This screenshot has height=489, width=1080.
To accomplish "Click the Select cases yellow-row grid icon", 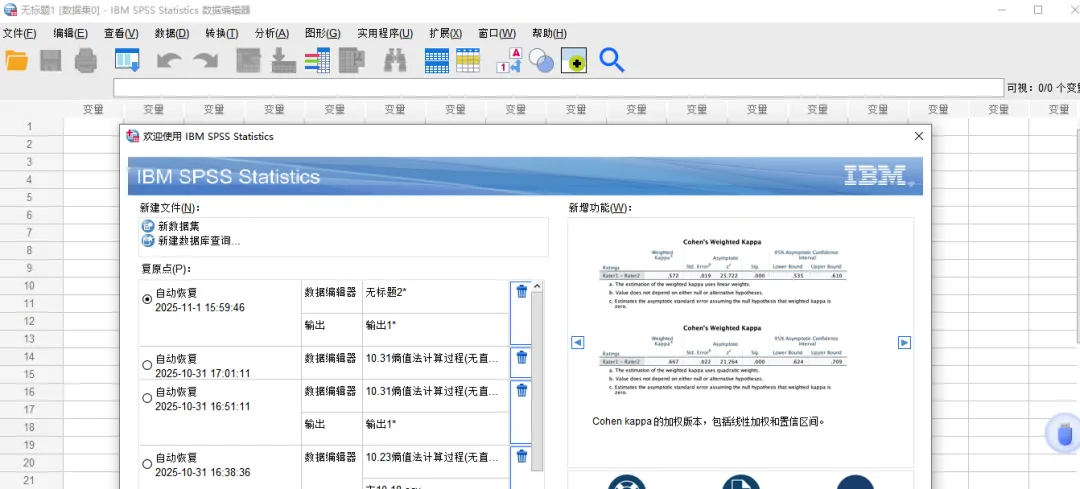I will tap(468, 61).
